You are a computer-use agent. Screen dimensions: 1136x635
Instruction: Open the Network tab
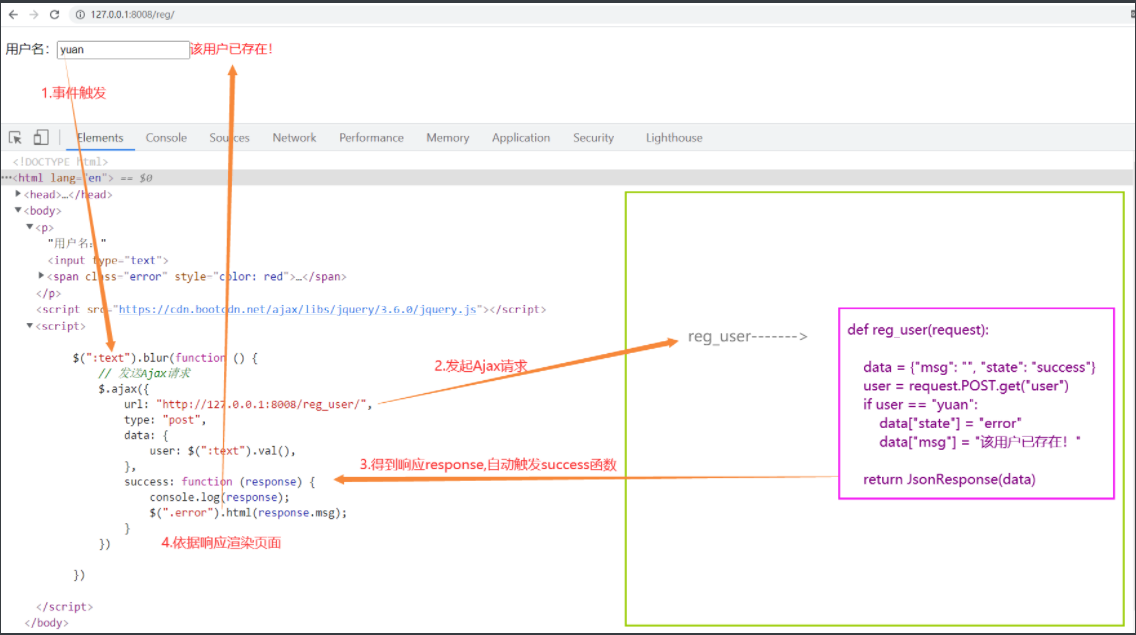click(294, 138)
